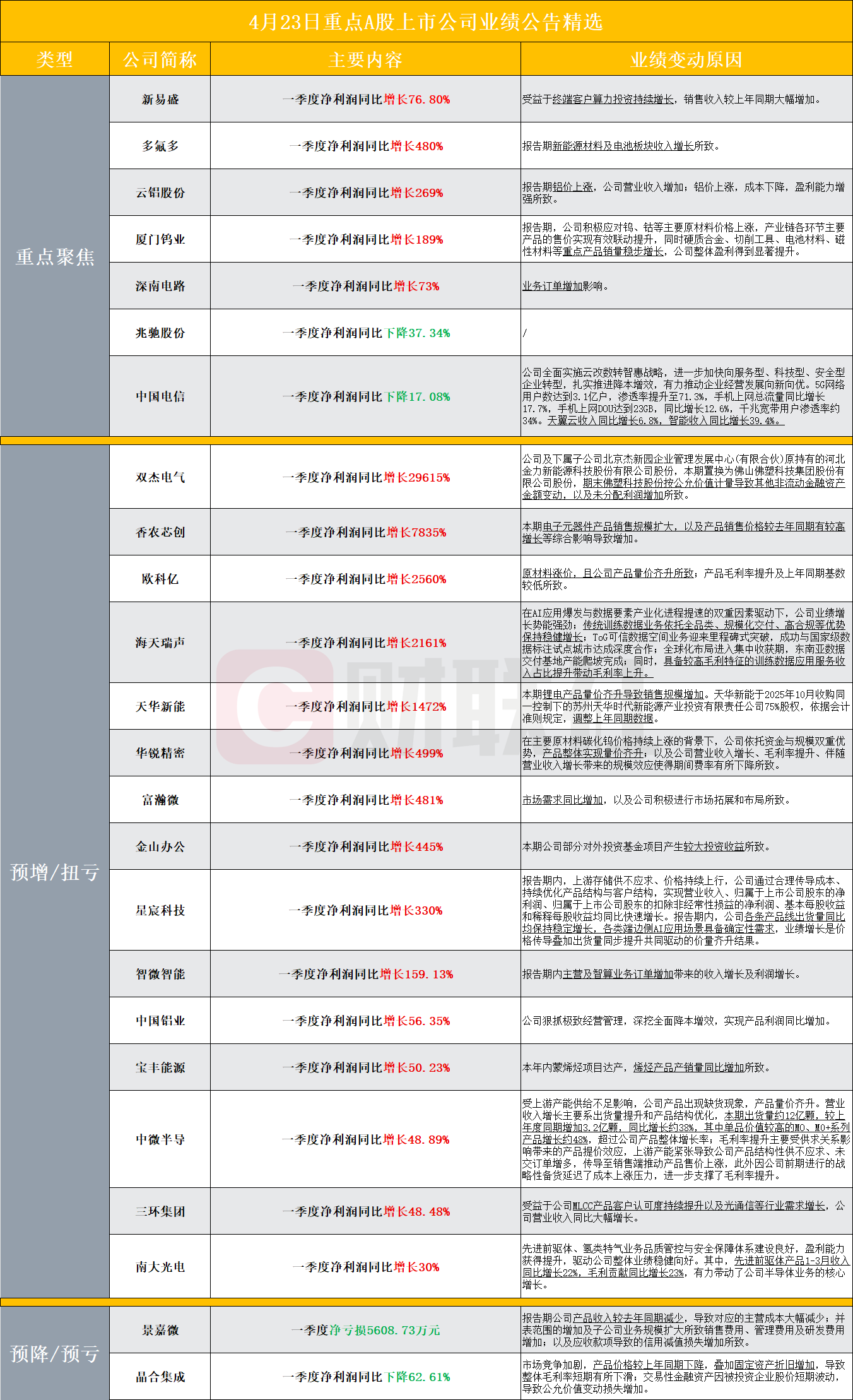
Task: Click company name 香农芯创
Action: [x=160, y=532]
